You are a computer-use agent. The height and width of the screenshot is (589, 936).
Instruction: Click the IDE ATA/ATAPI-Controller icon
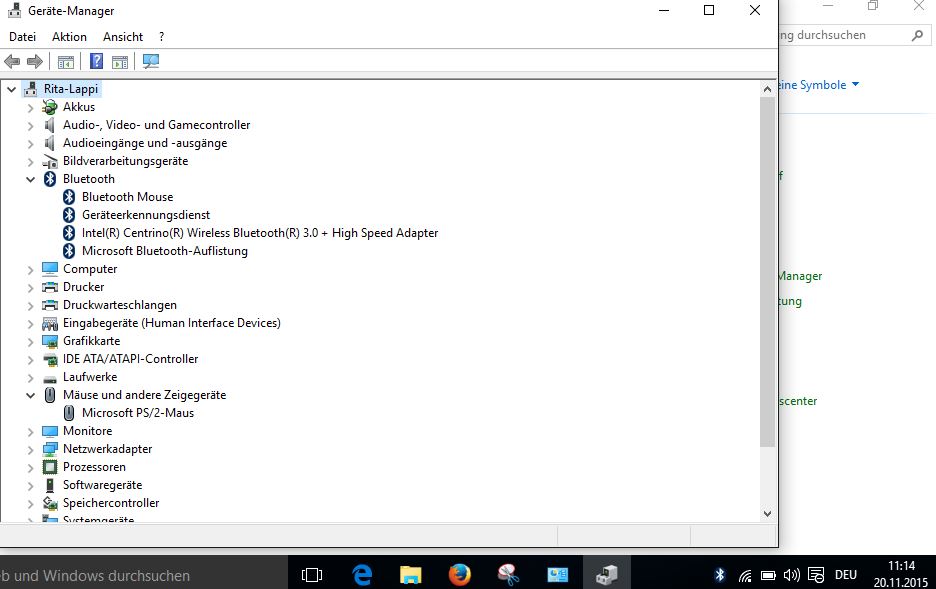(50, 359)
